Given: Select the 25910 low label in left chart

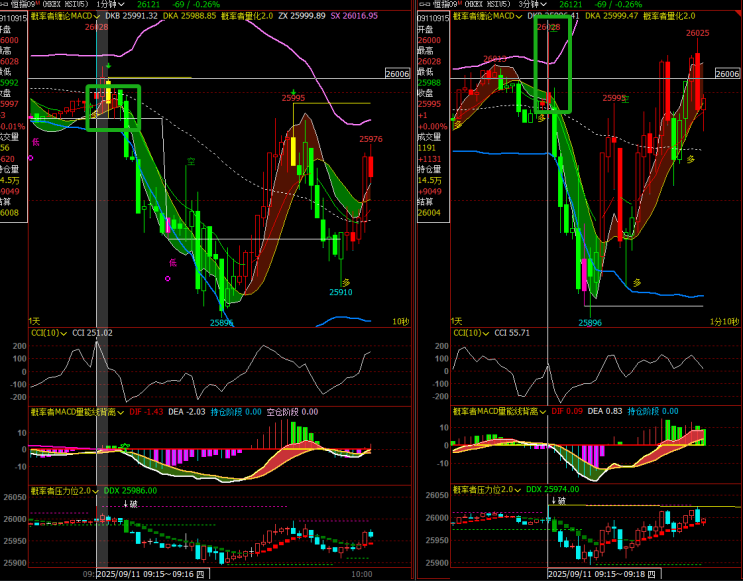Looking at the screenshot, I should point(340,292).
